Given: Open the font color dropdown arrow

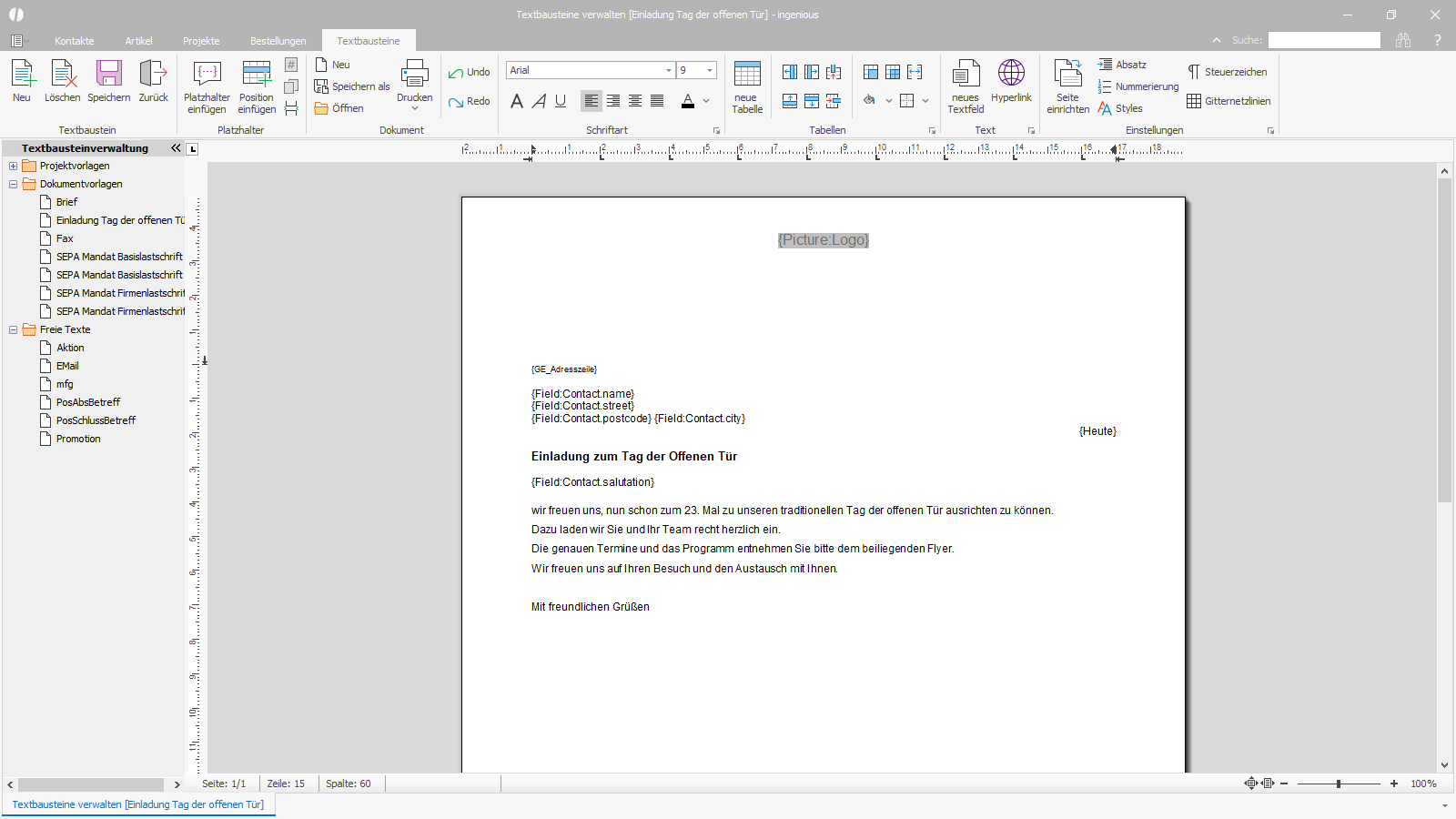Looking at the screenshot, I should pos(706,101).
